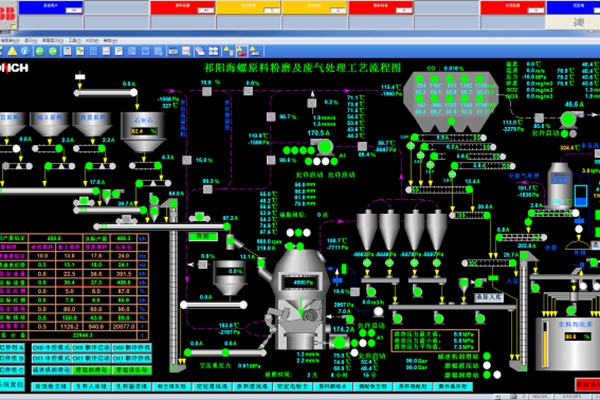Image resolution: width=600 pixels, height=400 pixels.
Task: Click the CK0 中控模式 button
Action: [x=51, y=348]
